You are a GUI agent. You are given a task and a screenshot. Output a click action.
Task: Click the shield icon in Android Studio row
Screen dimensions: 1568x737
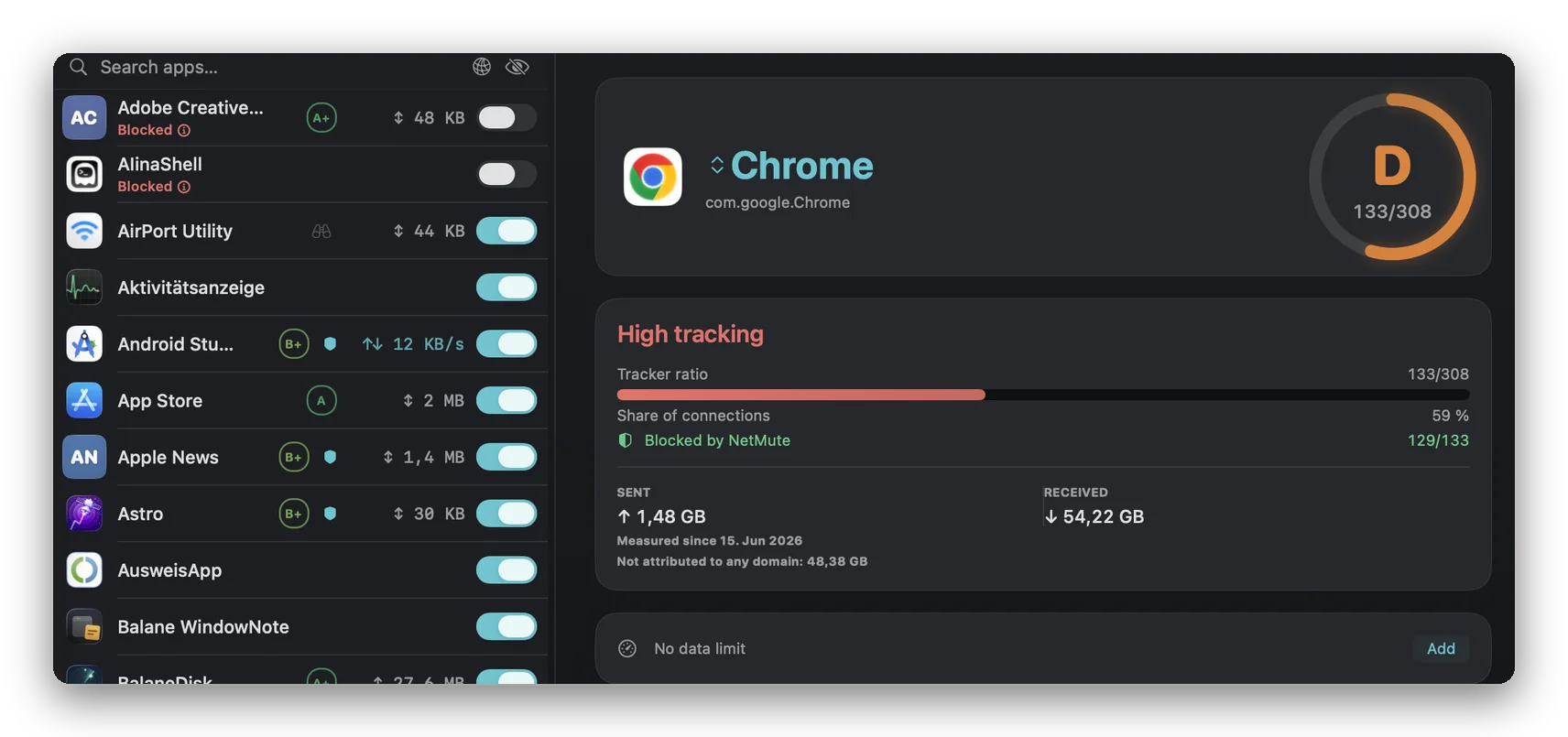pos(331,344)
